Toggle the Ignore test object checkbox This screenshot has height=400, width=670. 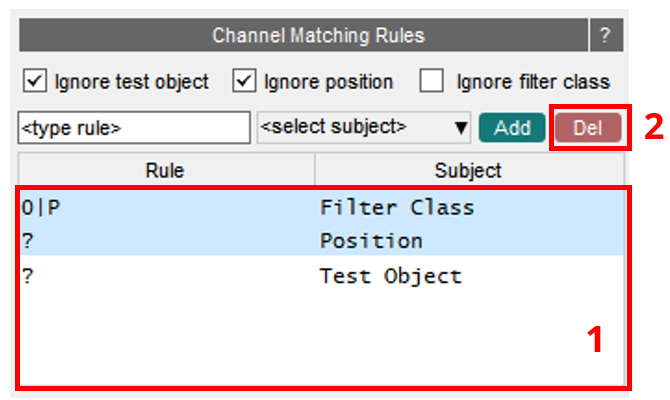point(35,81)
